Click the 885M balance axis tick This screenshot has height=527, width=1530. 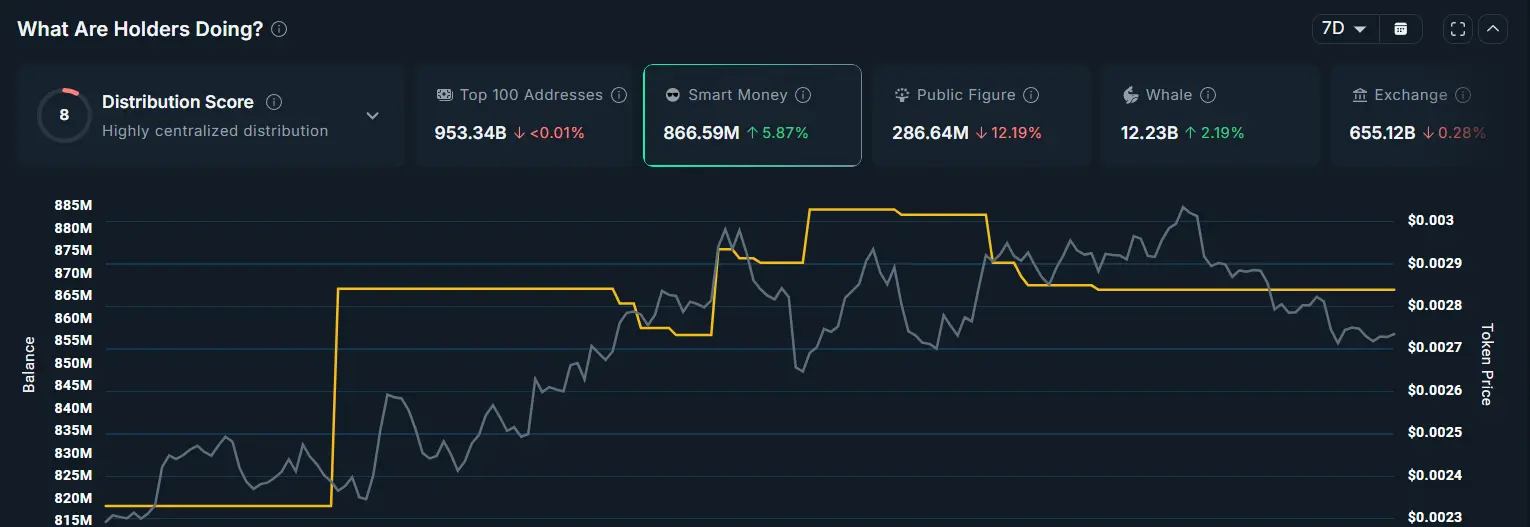(74, 205)
